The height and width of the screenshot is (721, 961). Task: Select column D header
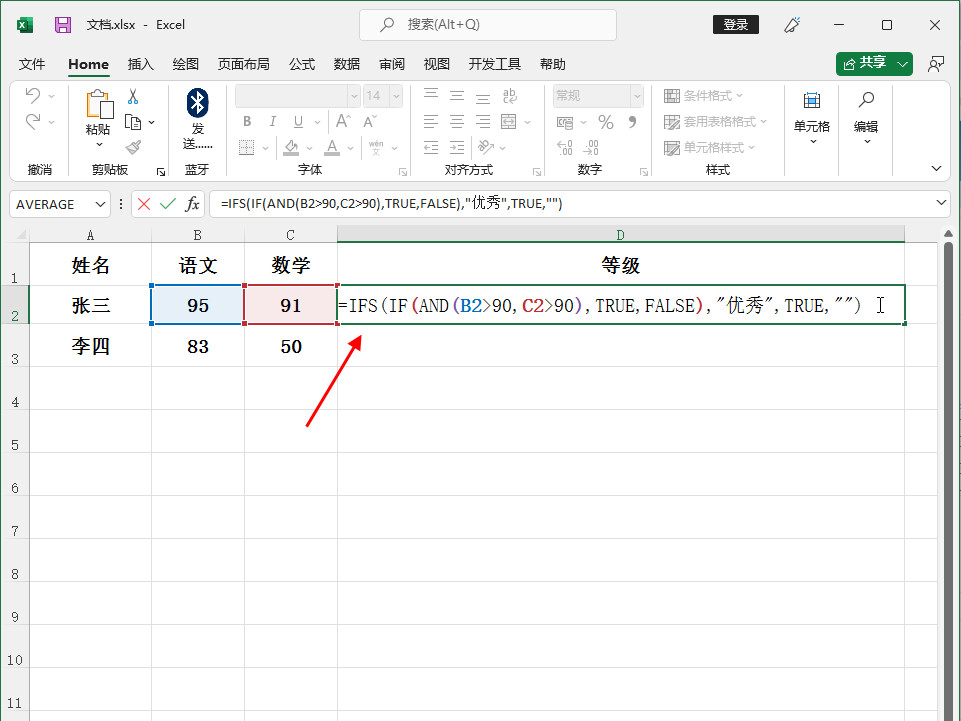(x=620, y=235)
